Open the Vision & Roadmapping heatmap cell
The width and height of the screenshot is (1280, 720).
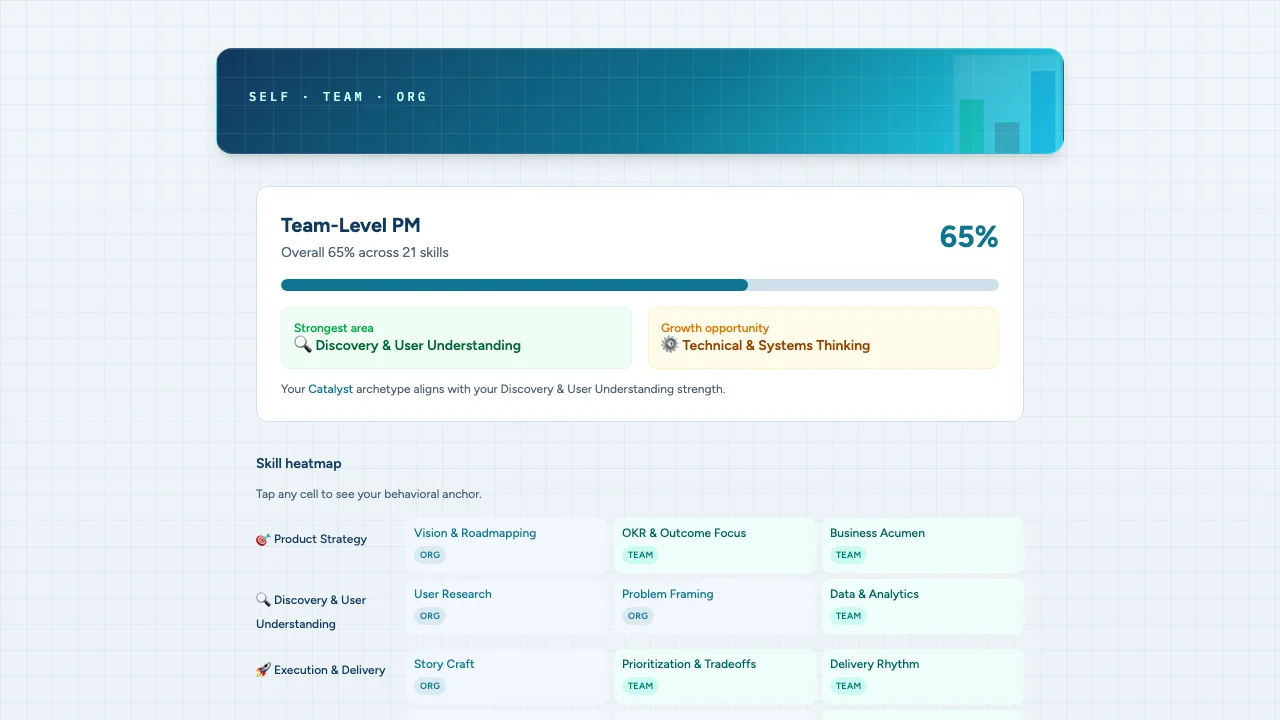[507, 545]
